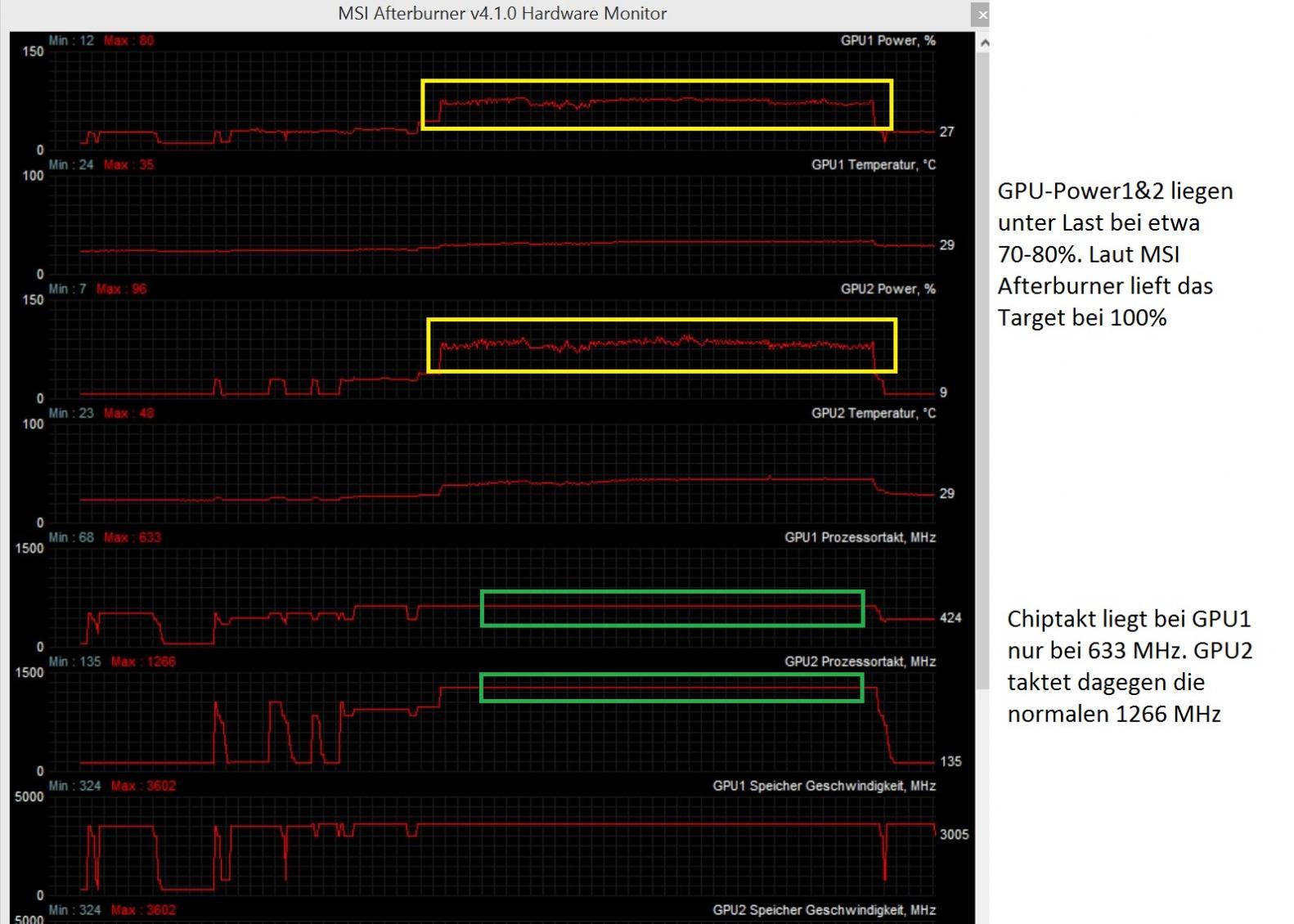Click the 'GPU1 Prozessortakt, MHz' graph label

[860, 537]
